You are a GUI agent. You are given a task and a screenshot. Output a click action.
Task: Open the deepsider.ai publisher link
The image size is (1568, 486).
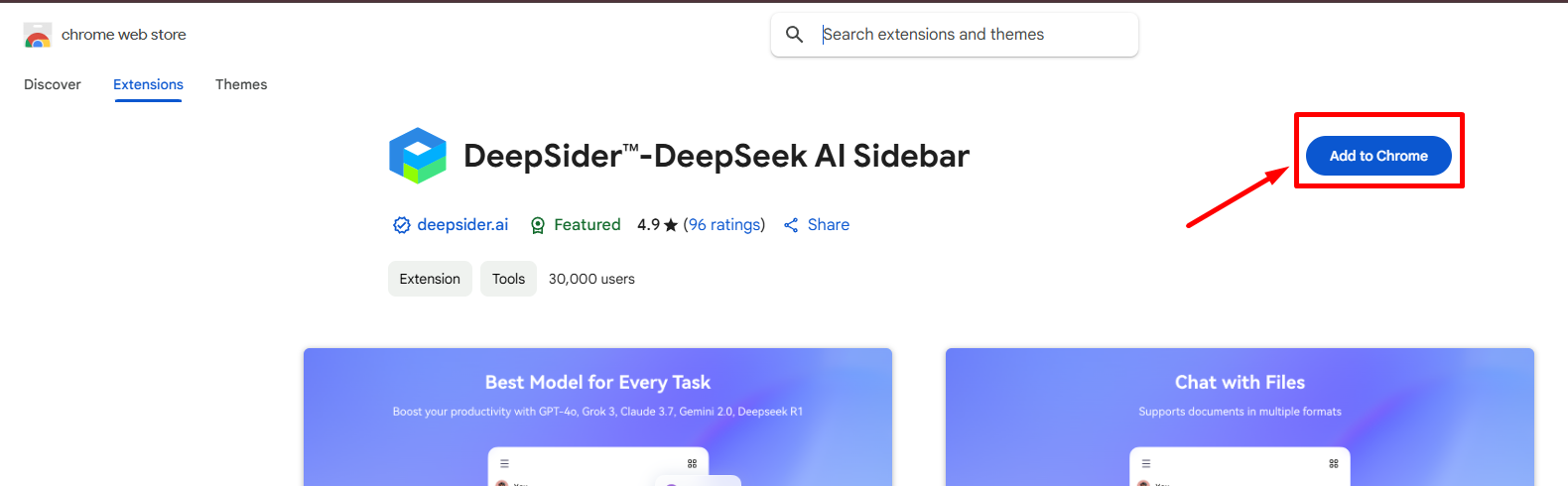point(462,225)
